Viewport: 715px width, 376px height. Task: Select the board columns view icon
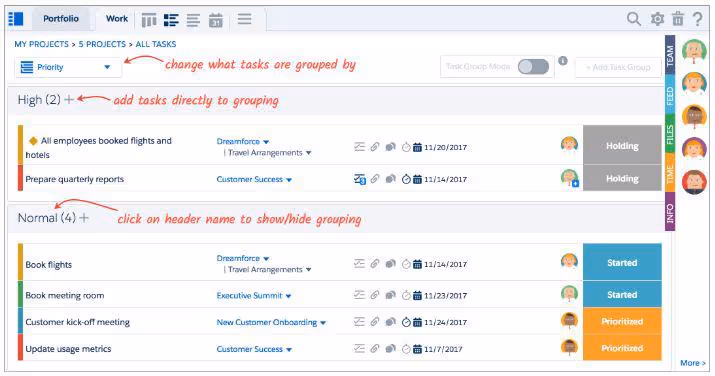149,20
